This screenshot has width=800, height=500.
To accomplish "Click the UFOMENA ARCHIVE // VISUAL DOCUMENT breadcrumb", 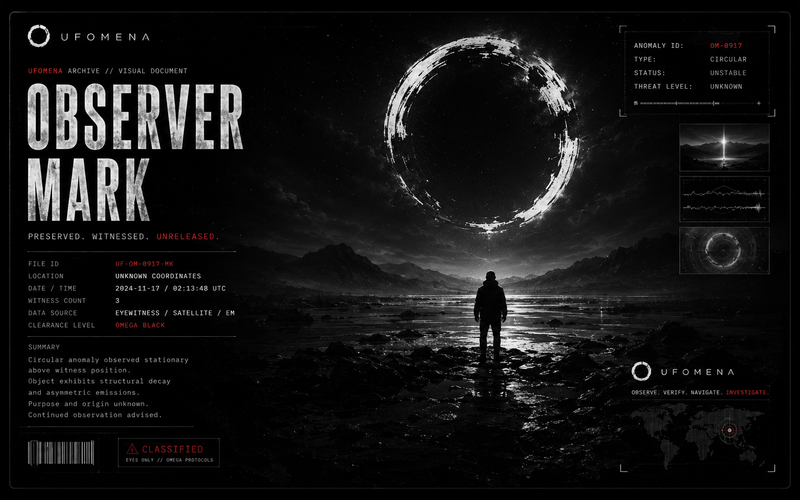I will coord(108,71).
